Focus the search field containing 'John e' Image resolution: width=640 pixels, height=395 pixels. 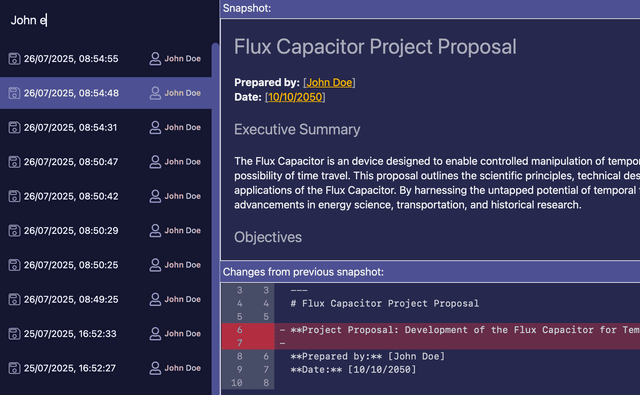coord(106,20)
